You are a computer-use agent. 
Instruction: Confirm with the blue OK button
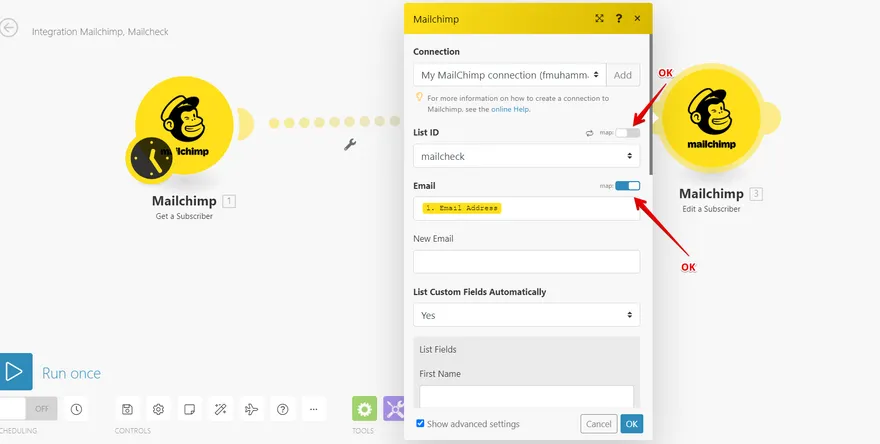pos(632,424)
